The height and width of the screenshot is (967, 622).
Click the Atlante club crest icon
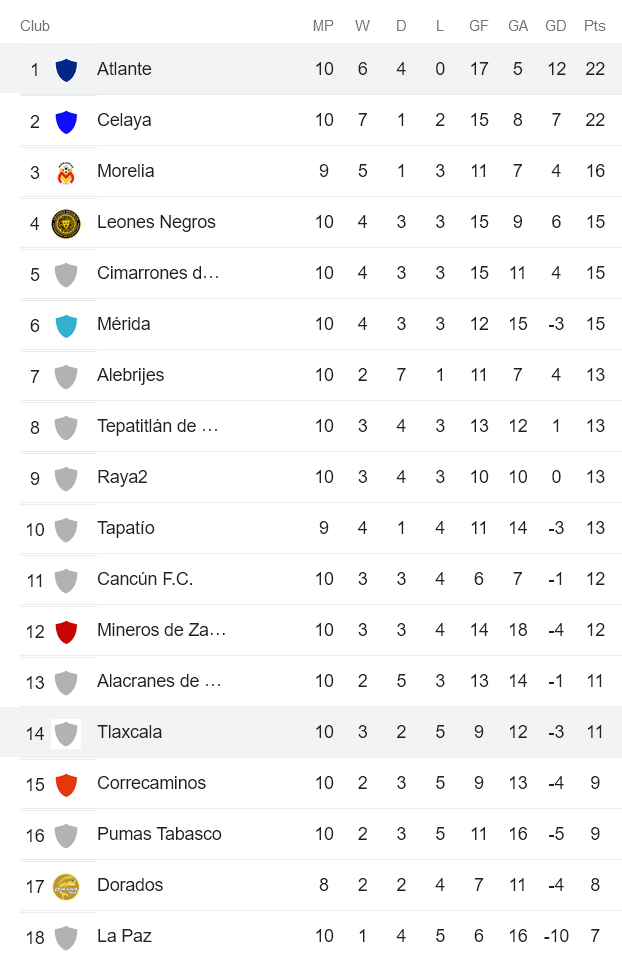(x=66, y=70)
